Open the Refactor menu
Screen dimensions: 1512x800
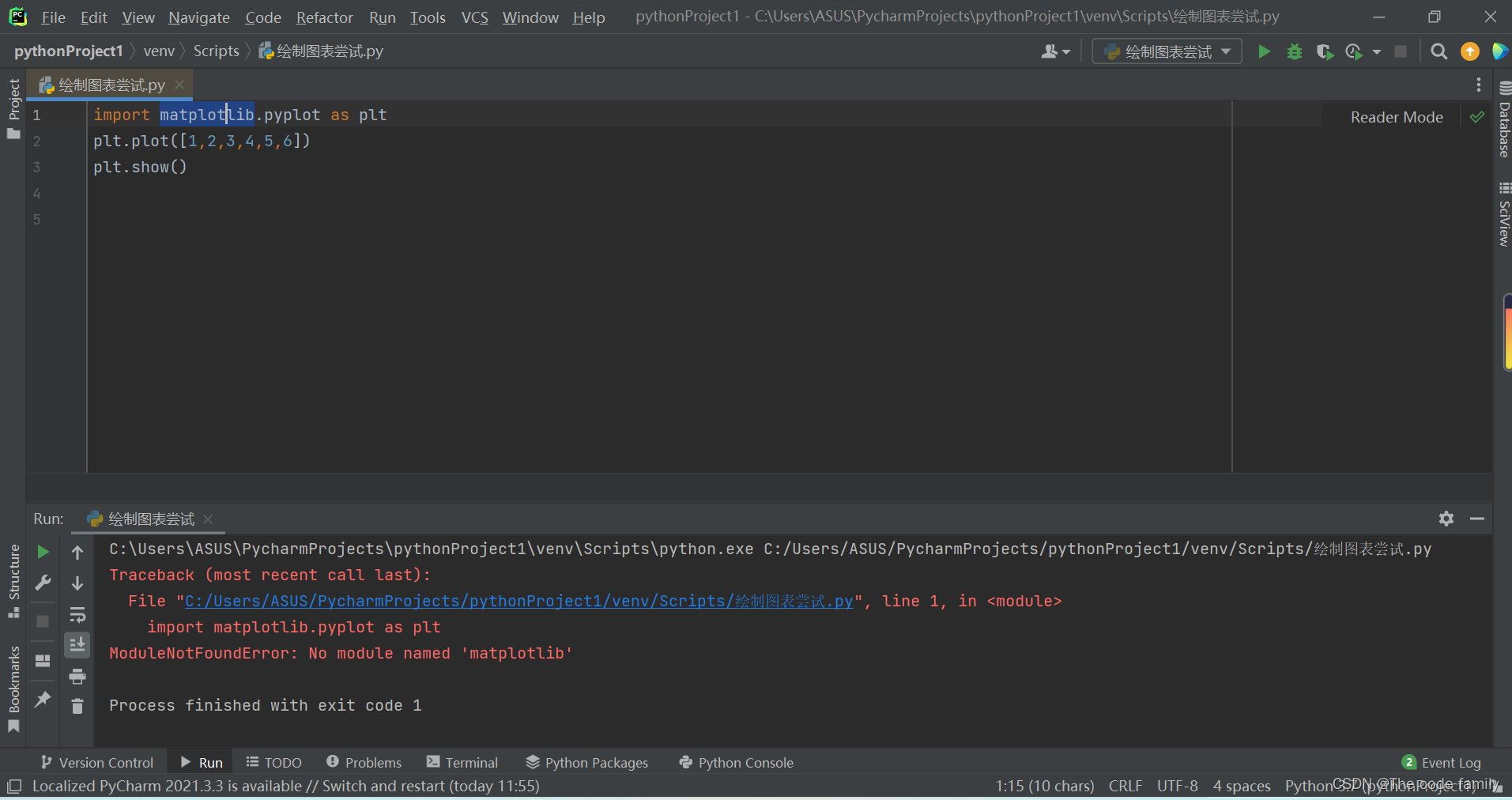tap(324, 17)
